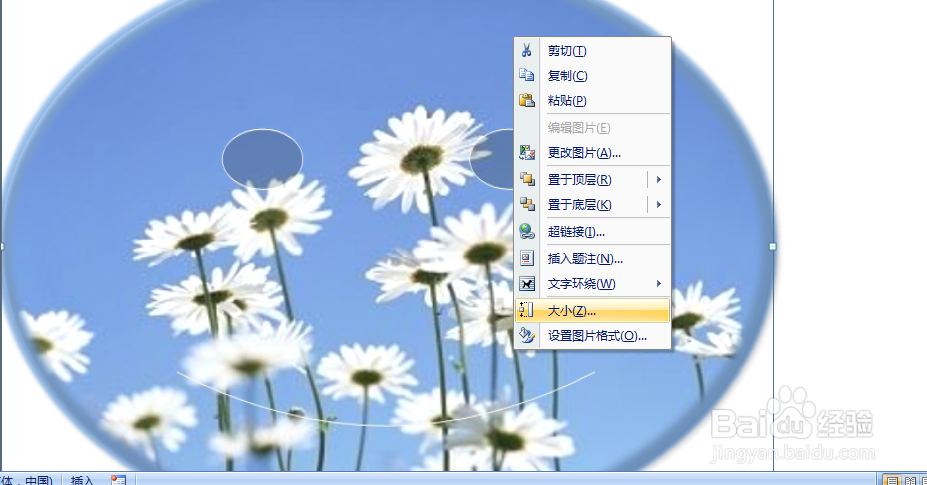Expand the 置于顶层 submenu arrow
The width and height of the screenshot is (927, 485).
click(659, 179)
